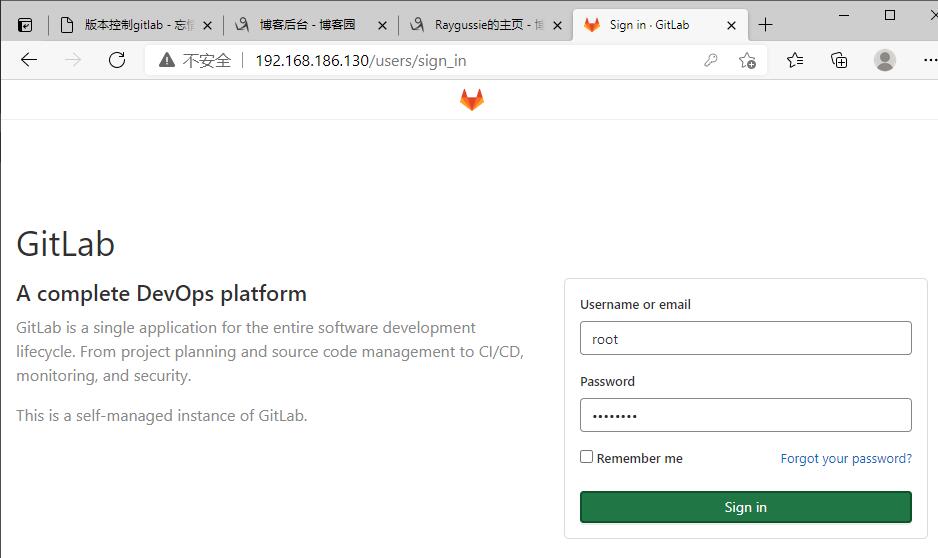938x558 pixels.
Task: Close the Raygussie的主页 tab
Action: [x=557, y=25]
